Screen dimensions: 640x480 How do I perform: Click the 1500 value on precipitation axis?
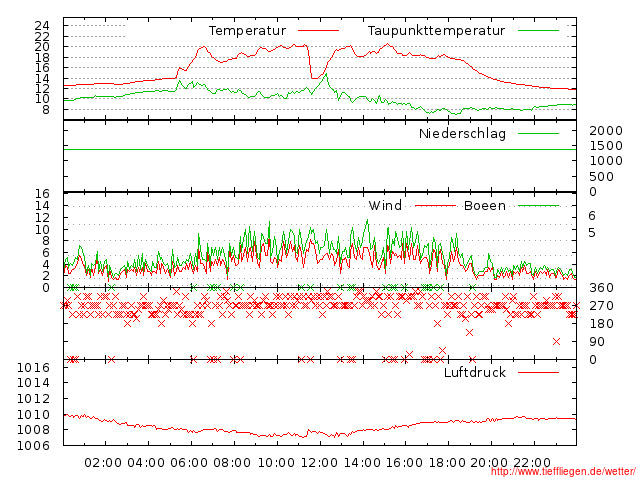(606, 146)
